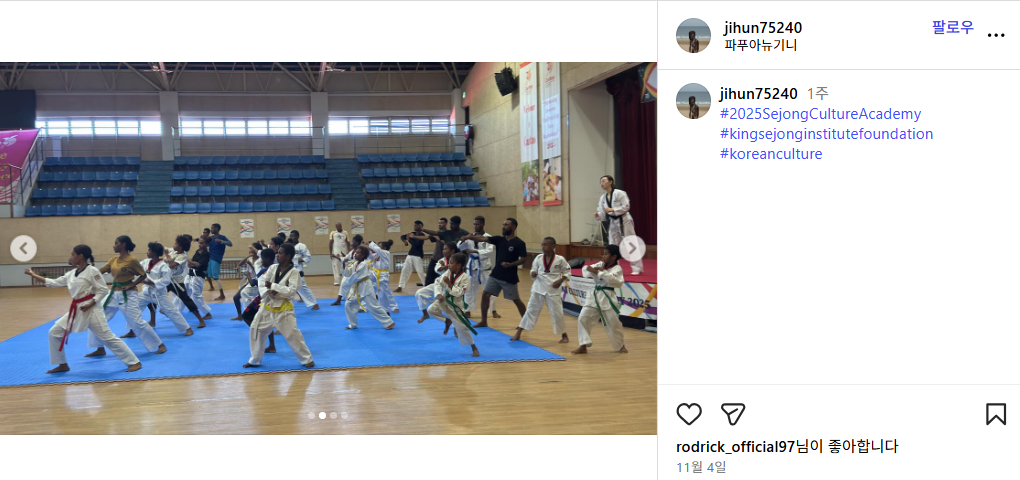Open the #2025SejongCultureAcademy hashtag
The width and height of the screenshot is (1020, 480).
pyautogui.click(x=820, y=114)
